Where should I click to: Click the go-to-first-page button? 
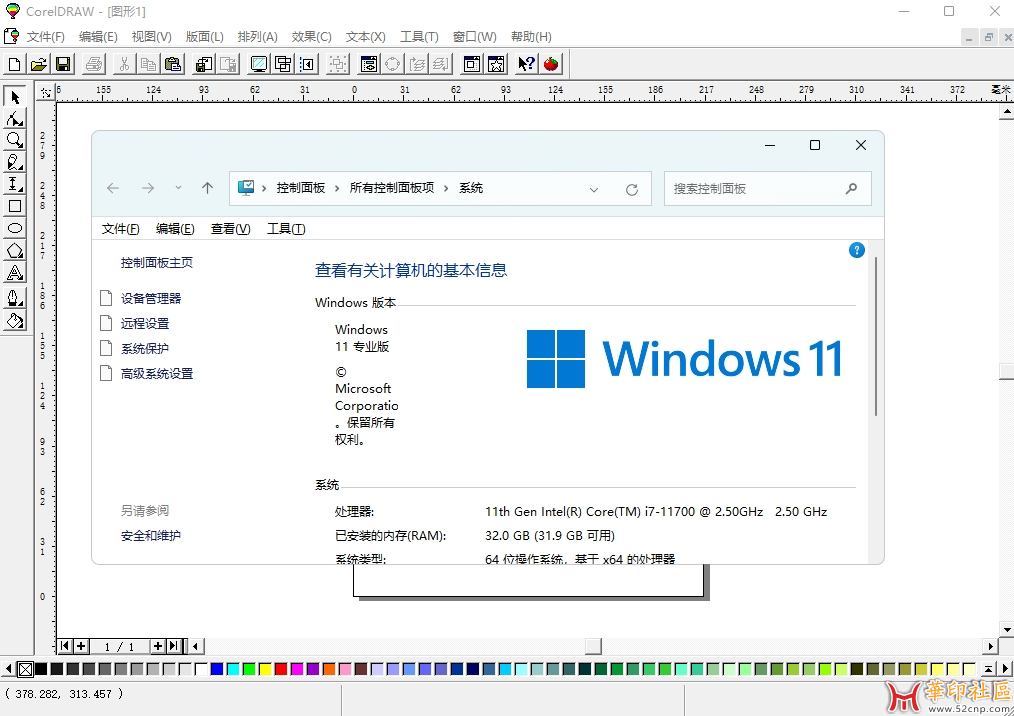coord(65,645)
